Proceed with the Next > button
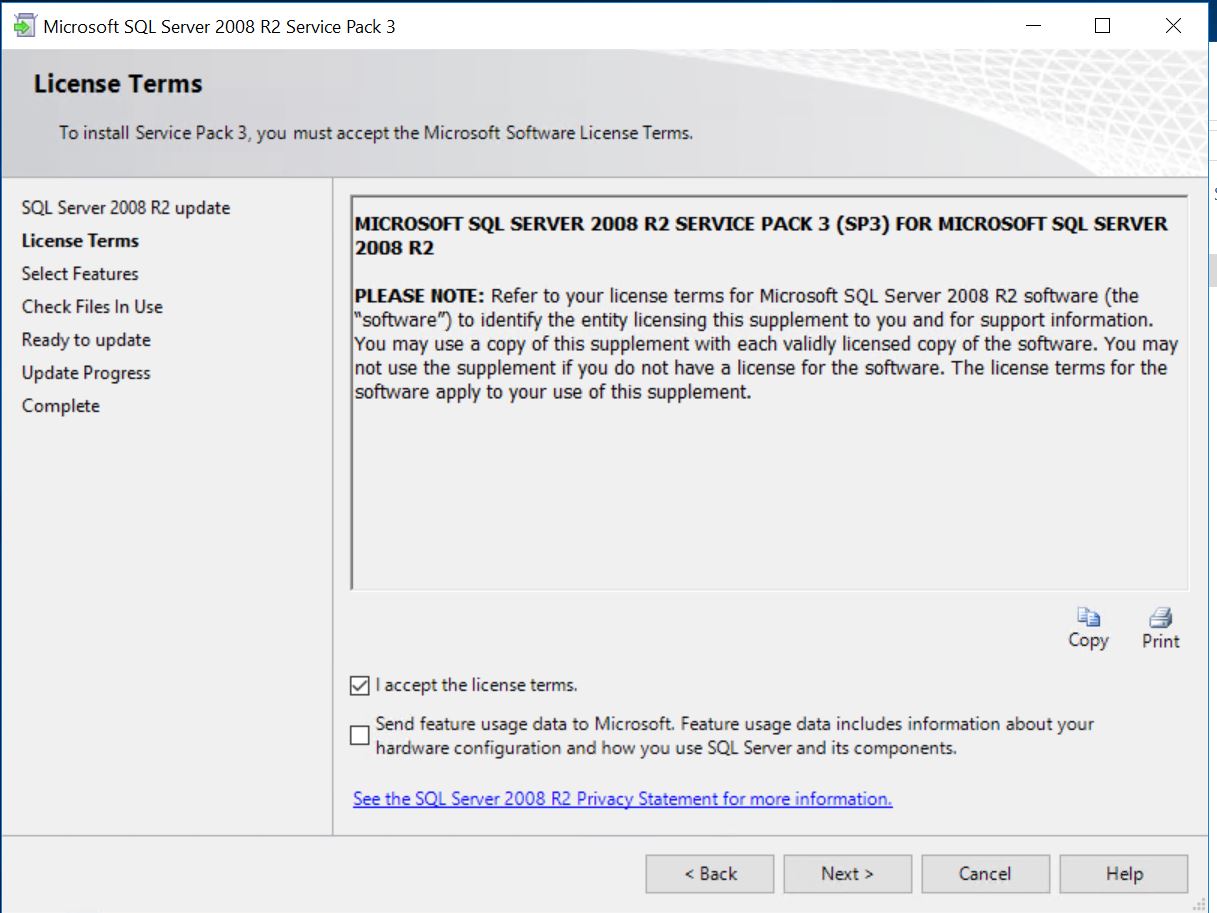 pos(847,874)
